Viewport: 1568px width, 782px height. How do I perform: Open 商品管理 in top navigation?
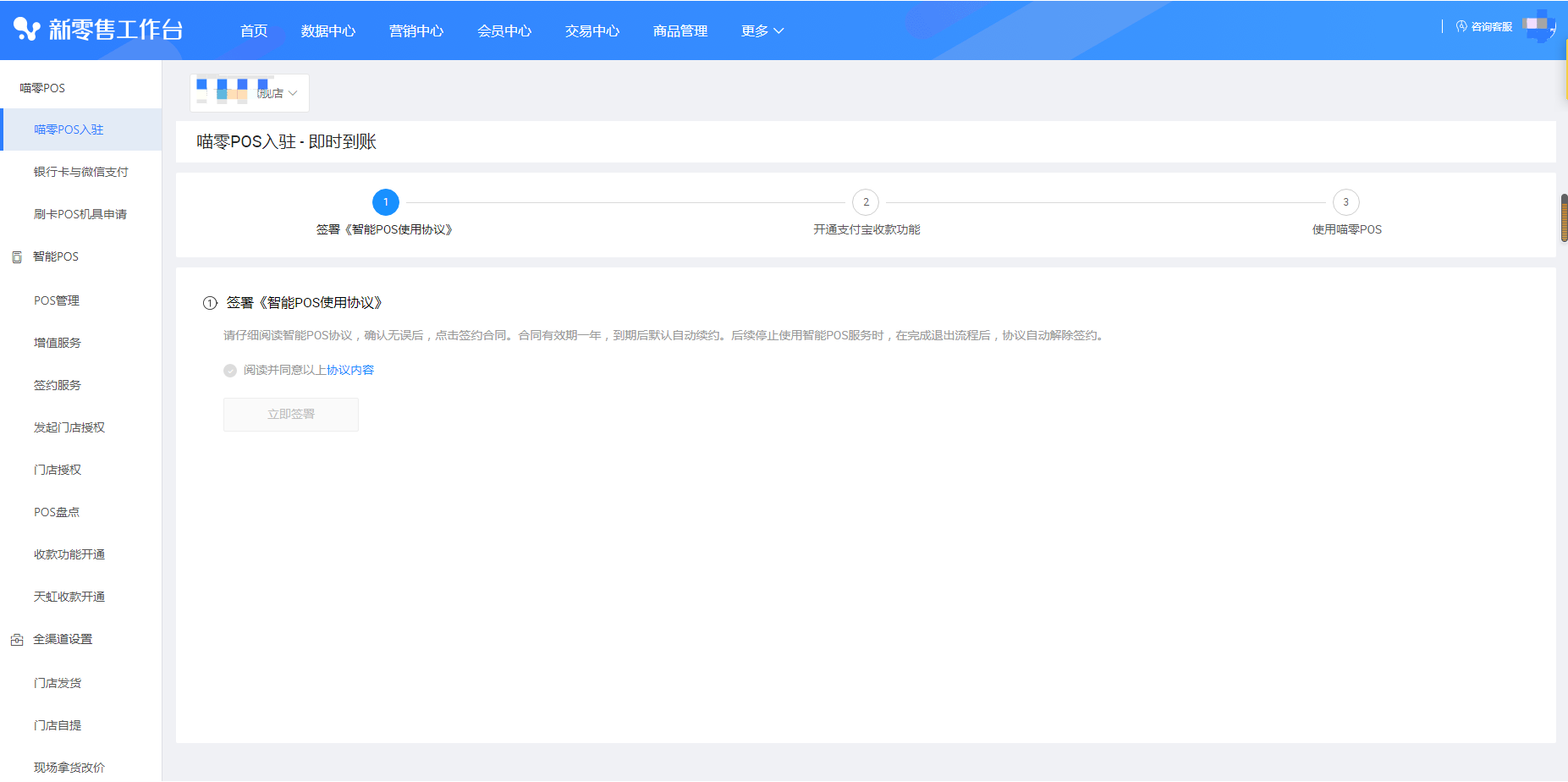click(680, 31)
